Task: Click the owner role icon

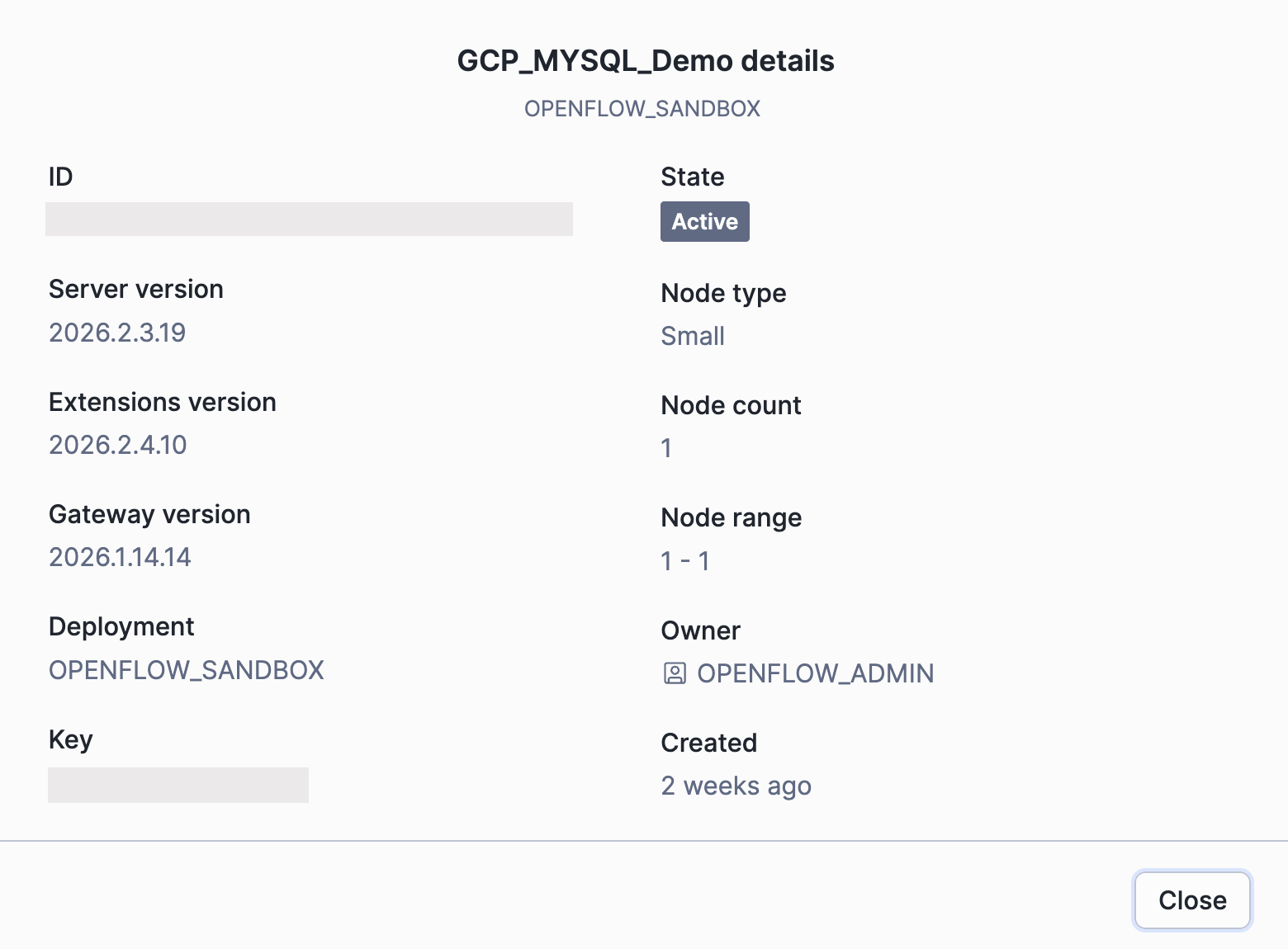Action: point(675,673)
